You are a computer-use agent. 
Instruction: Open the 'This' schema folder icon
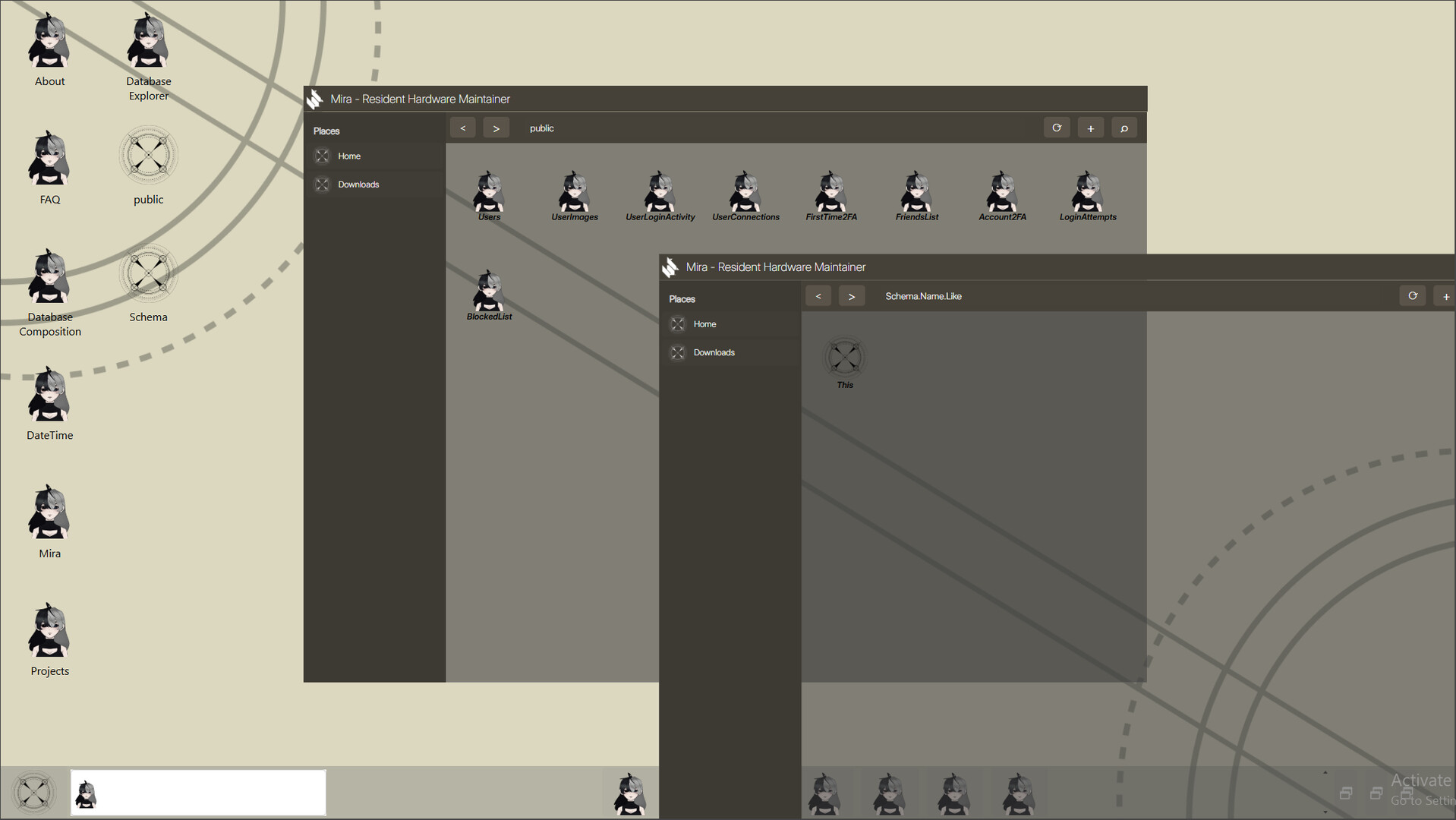[x=844, y=358]
